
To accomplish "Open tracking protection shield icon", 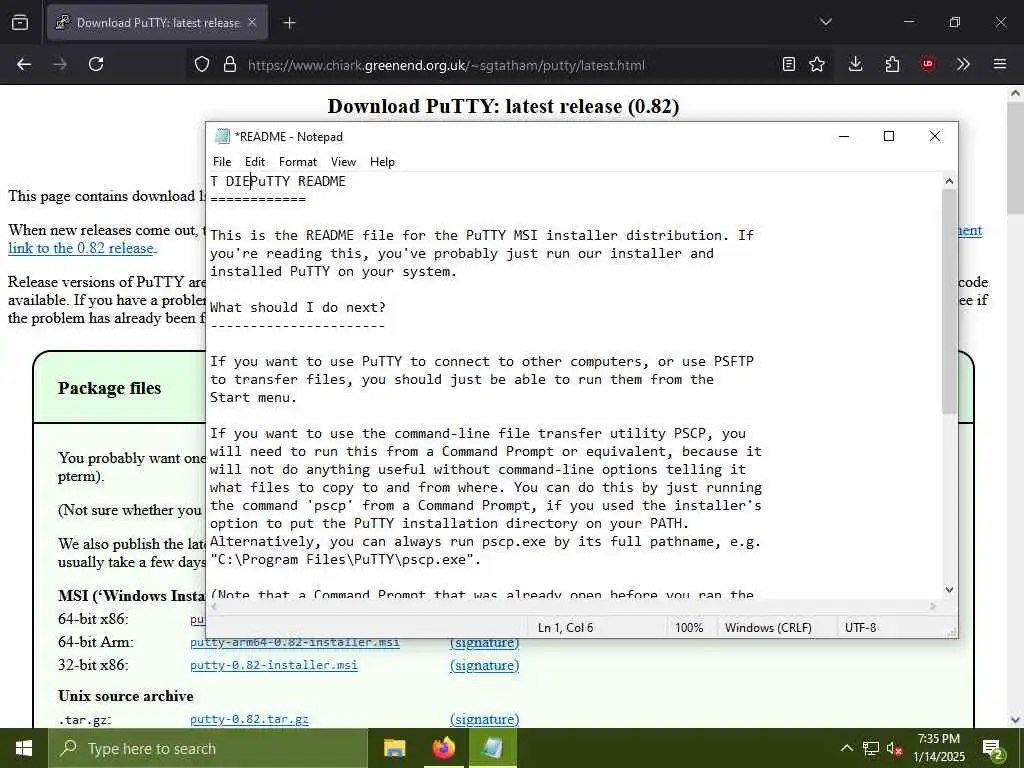I will tap(202, 65).
